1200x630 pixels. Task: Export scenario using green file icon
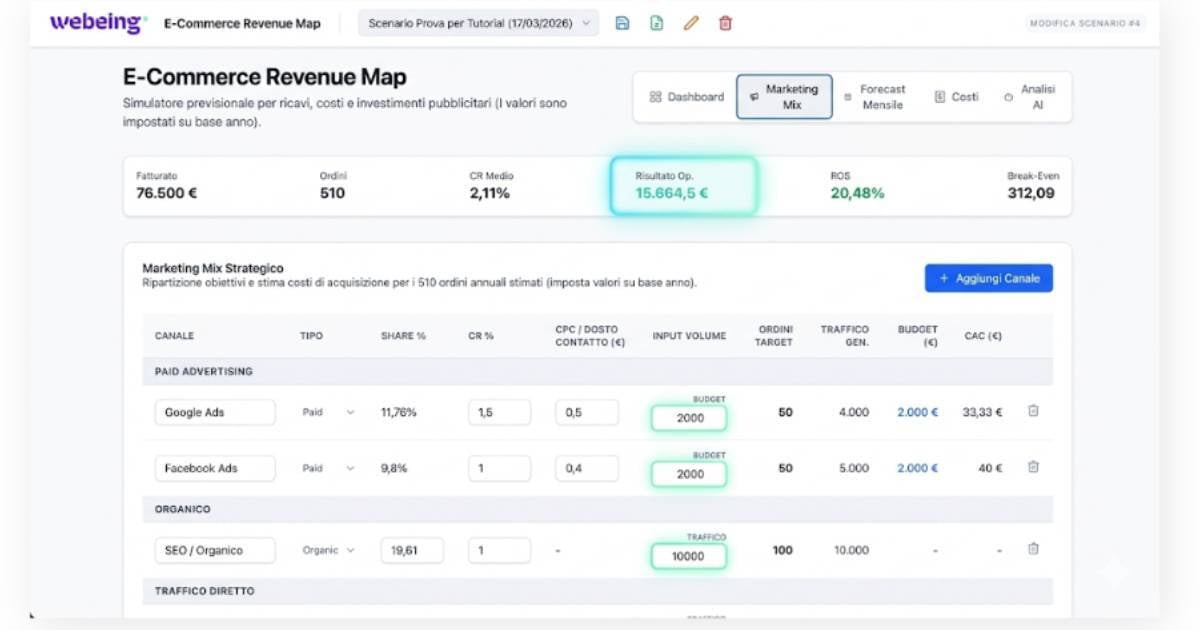pos(656,23)
